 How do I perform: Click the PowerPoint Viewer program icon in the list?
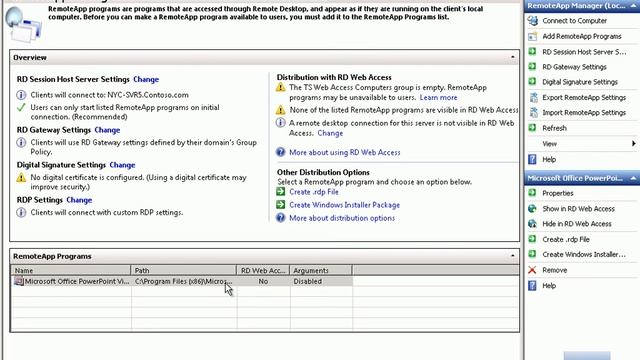(x=19, y=281)
